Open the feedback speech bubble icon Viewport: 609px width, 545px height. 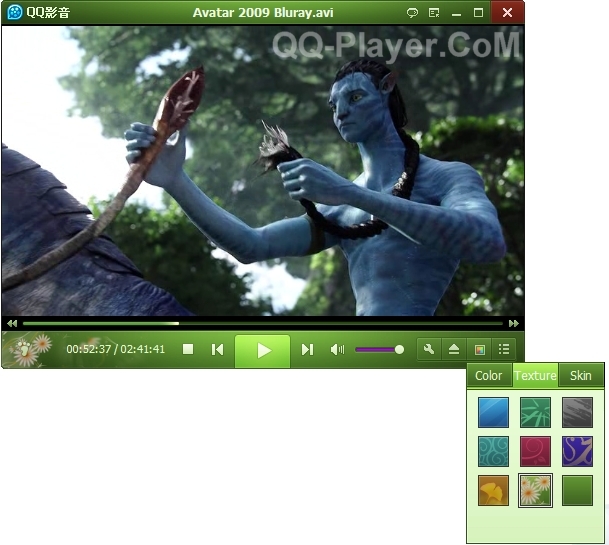pos(412,13)
